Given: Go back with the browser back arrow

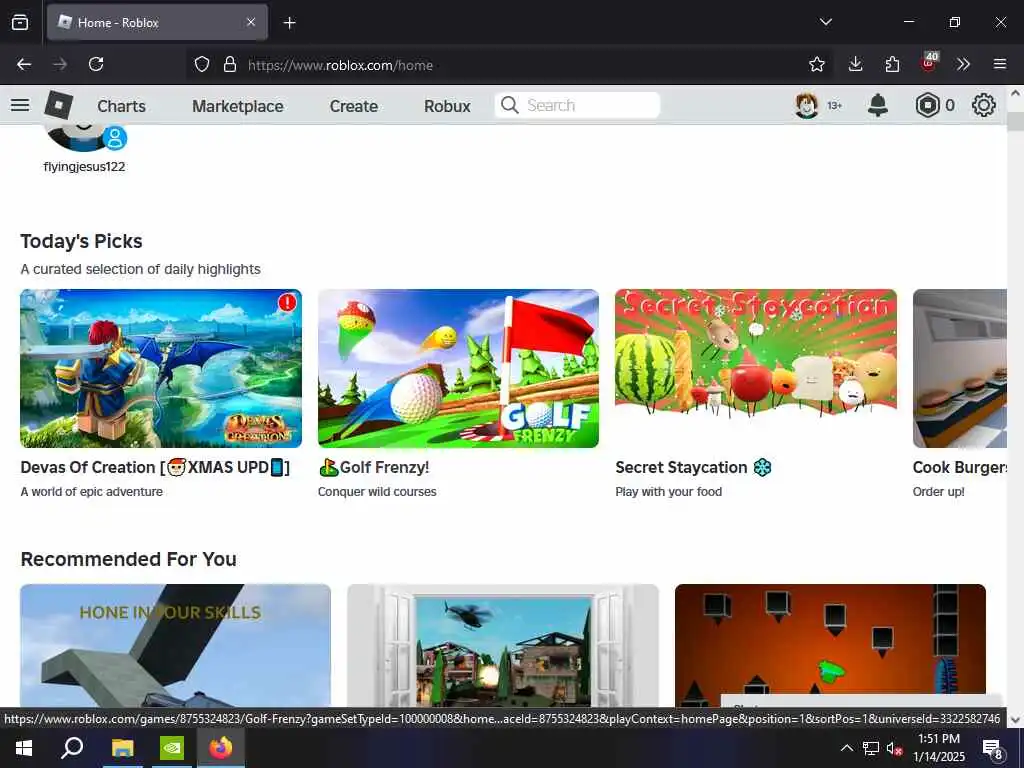Looking at the screenshot, I should pyautogui.click(x=24, y=64).
